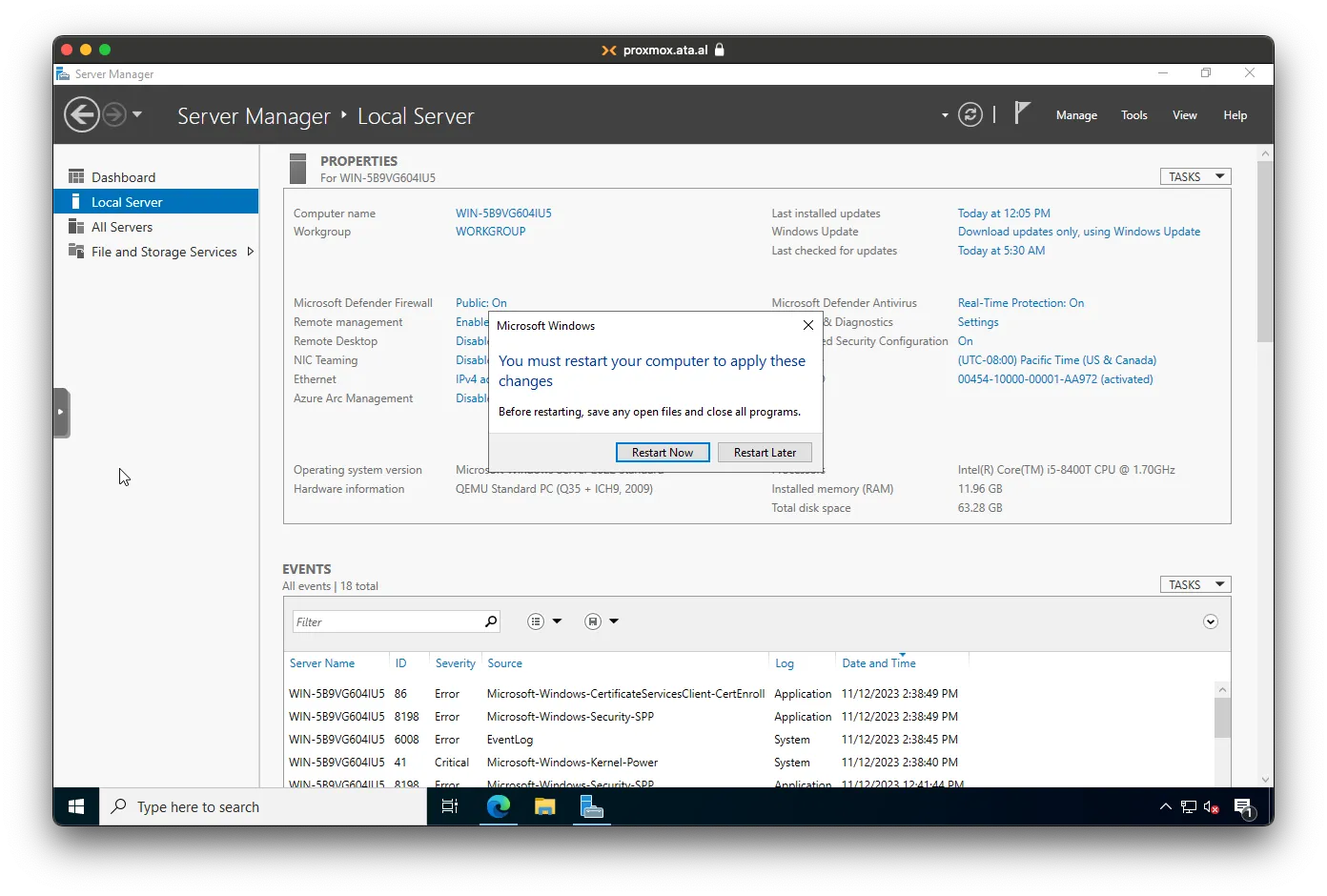Sort by Server Name column
Viewport: 1327px width, 896px height.
pyautogui.click(x=322, y=663)
